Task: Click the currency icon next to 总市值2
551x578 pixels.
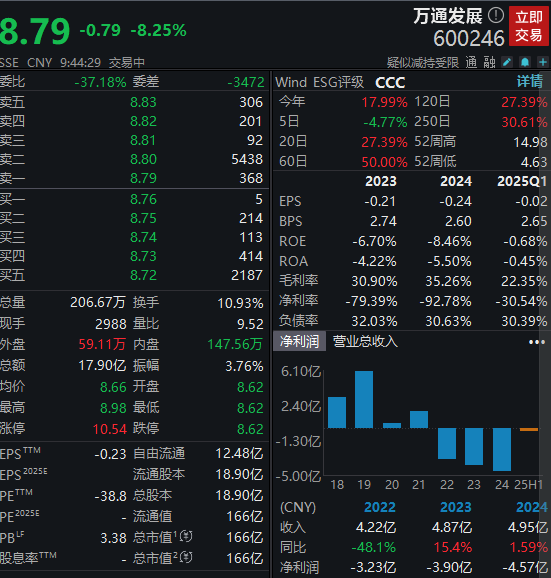Action: (x=186, y=558)
